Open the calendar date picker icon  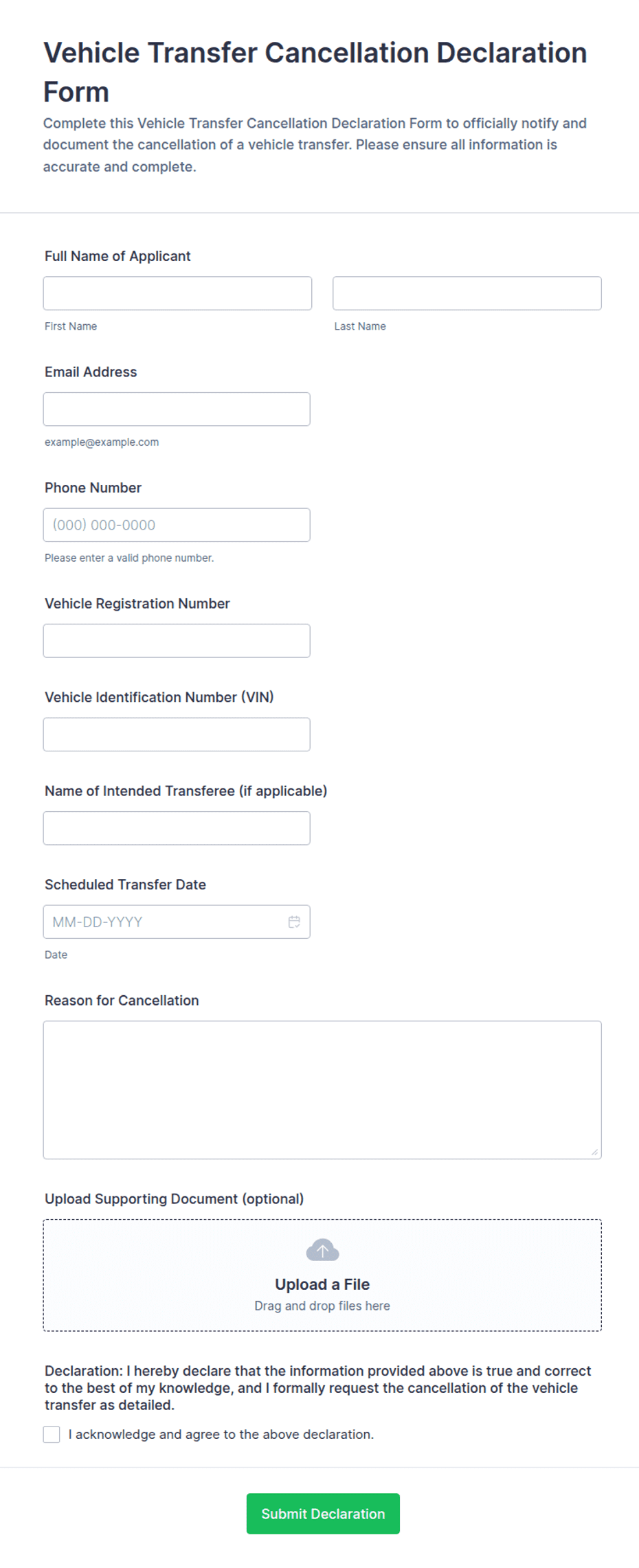click(x=294, y=922)
